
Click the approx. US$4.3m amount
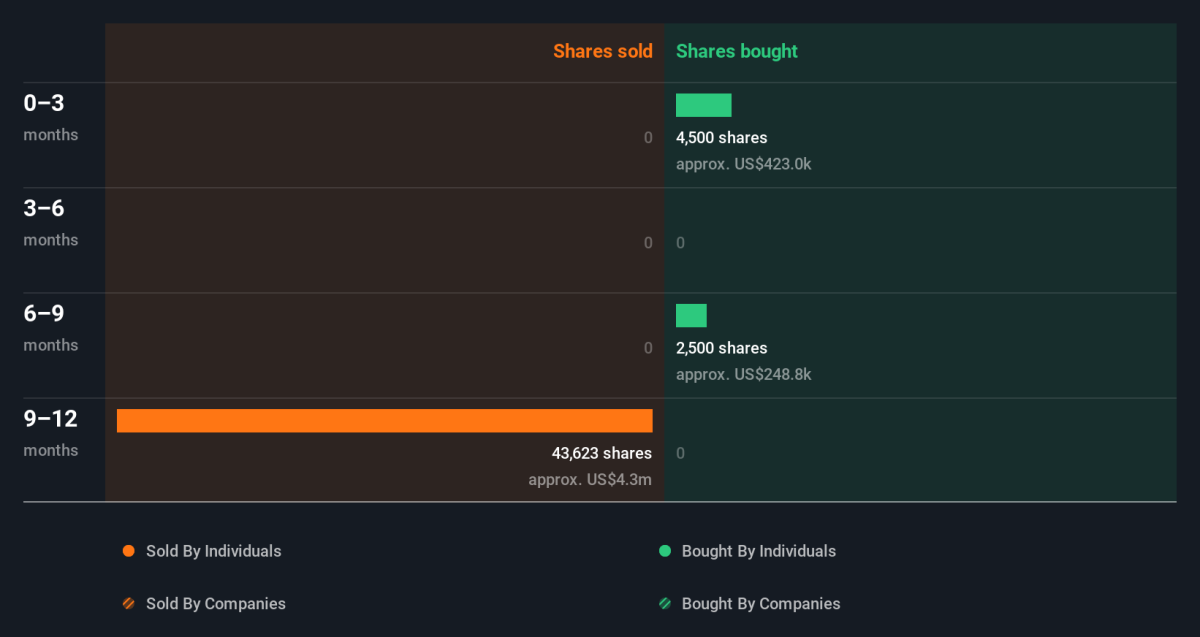pos(590,479)
